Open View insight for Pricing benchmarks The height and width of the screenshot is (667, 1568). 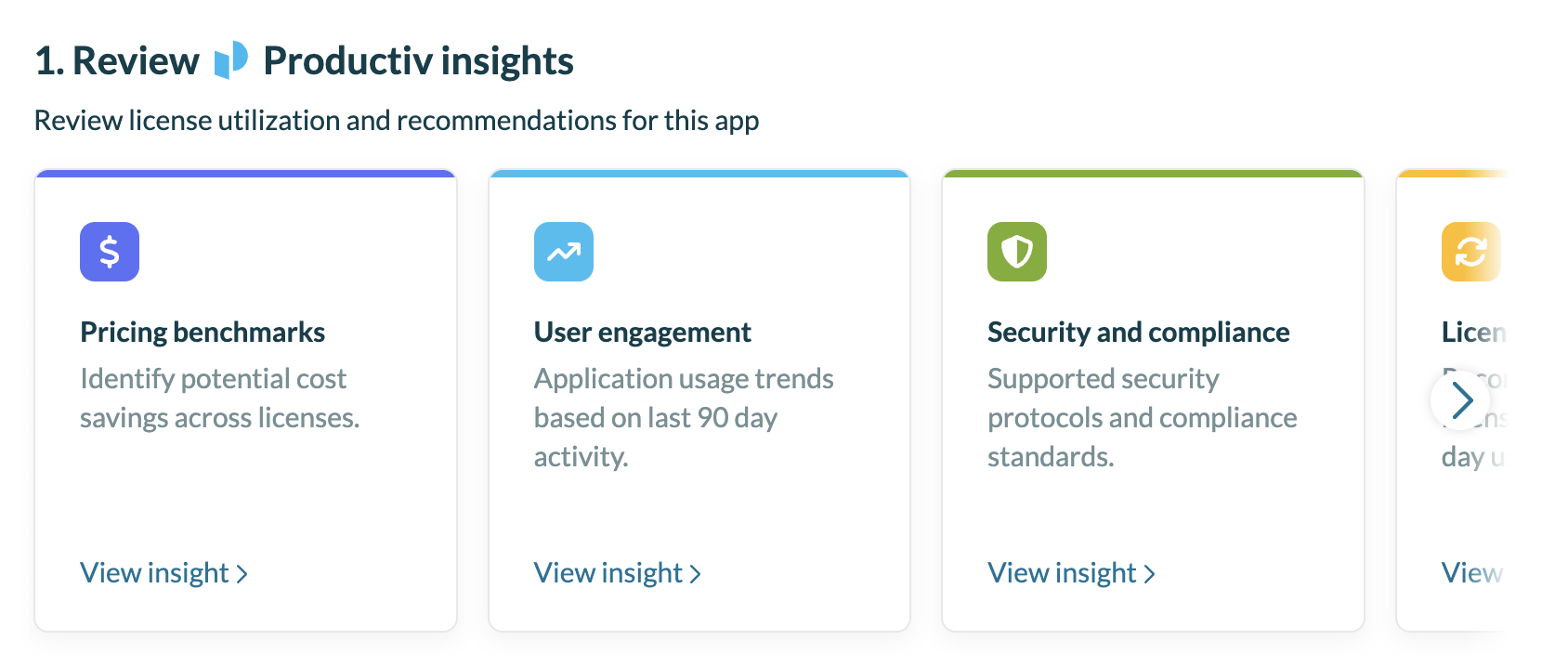163,573
